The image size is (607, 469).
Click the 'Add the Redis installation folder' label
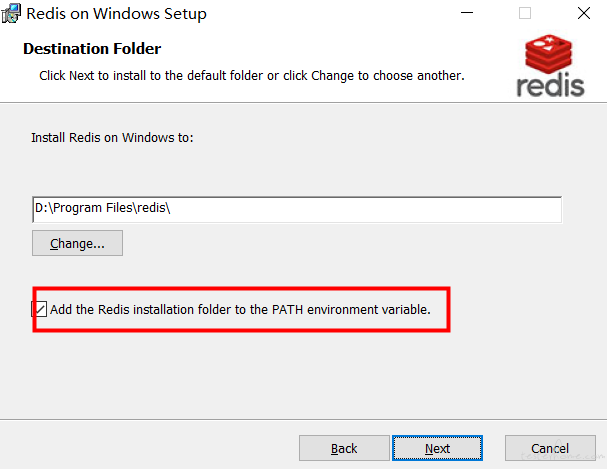240,310
